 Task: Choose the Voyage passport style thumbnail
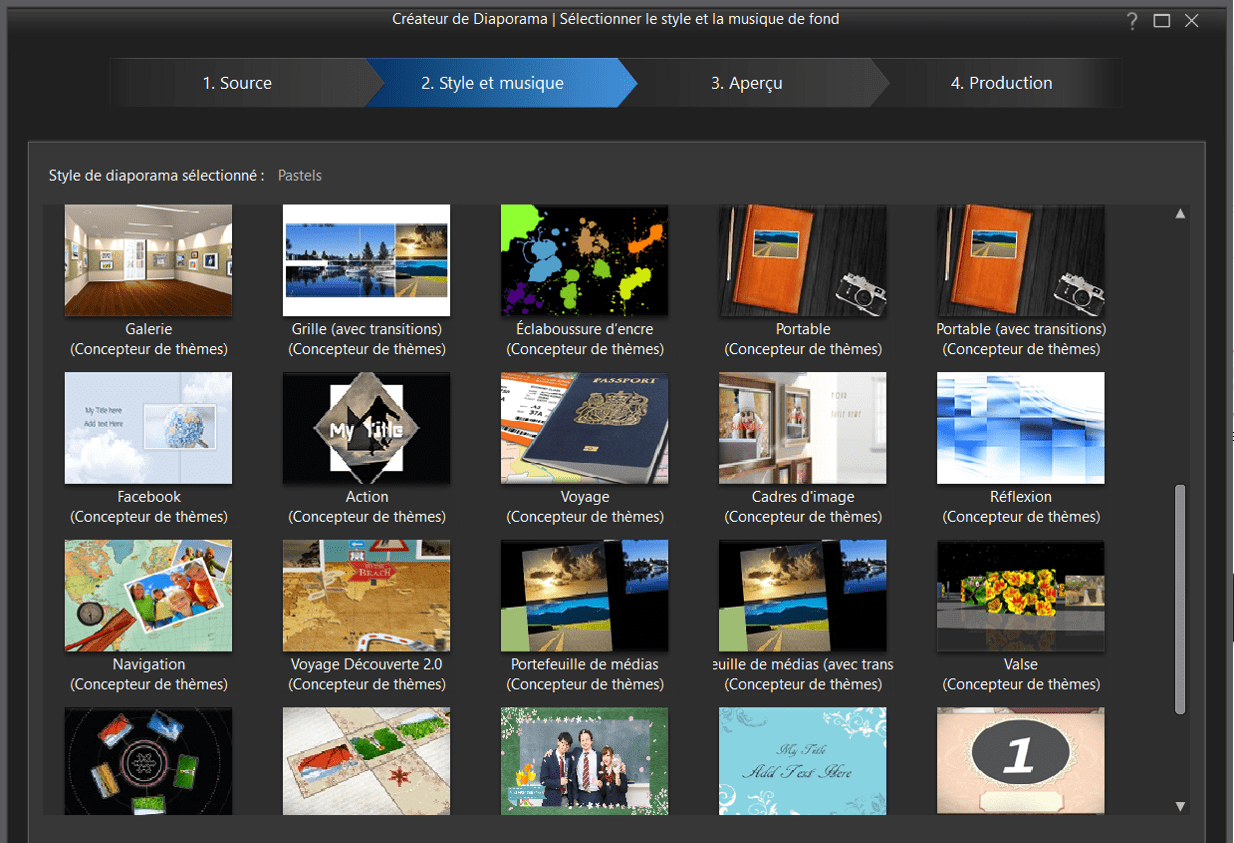click(584, 428)
